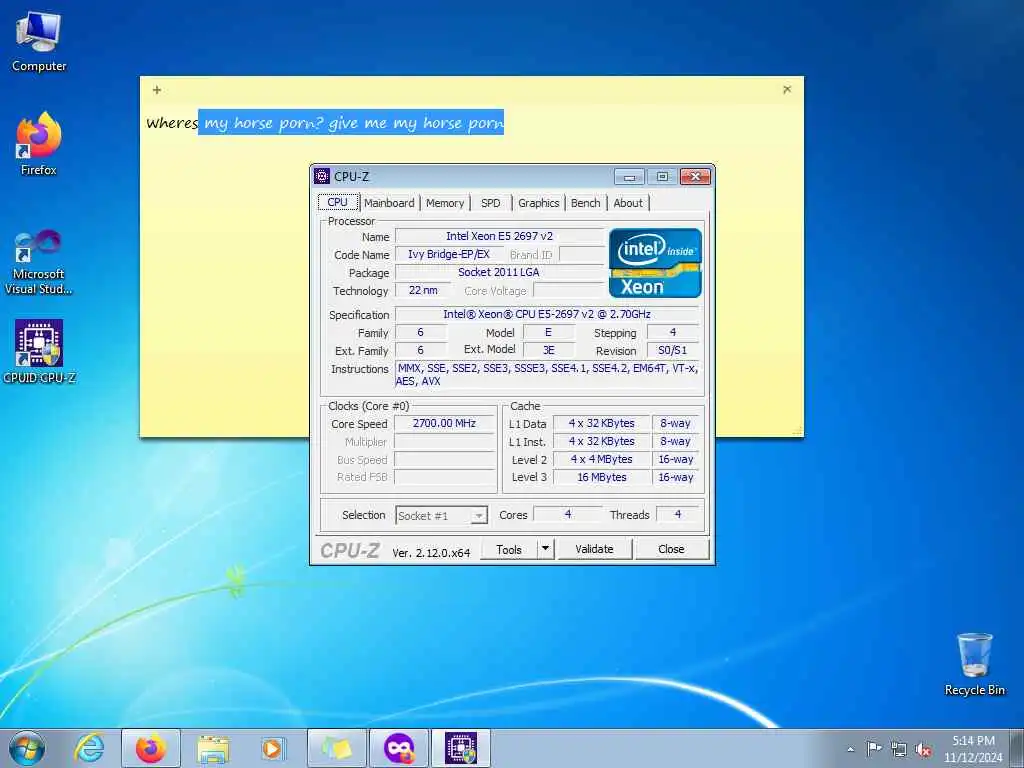1024x768 pixels.
Task: Click the Code Name value Ivy Bridge-EP/EX
Action: 449,254
